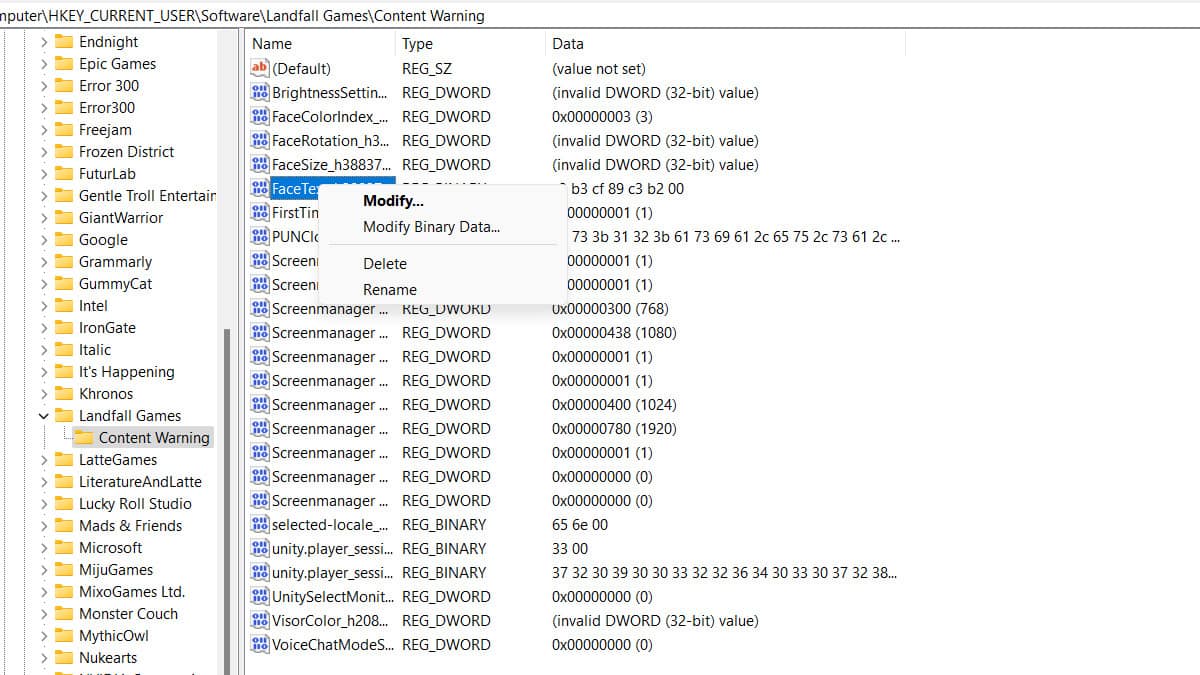Click the selected-locale_ binary value icon
1200x675 pixels.
click(x=260, y=524)
